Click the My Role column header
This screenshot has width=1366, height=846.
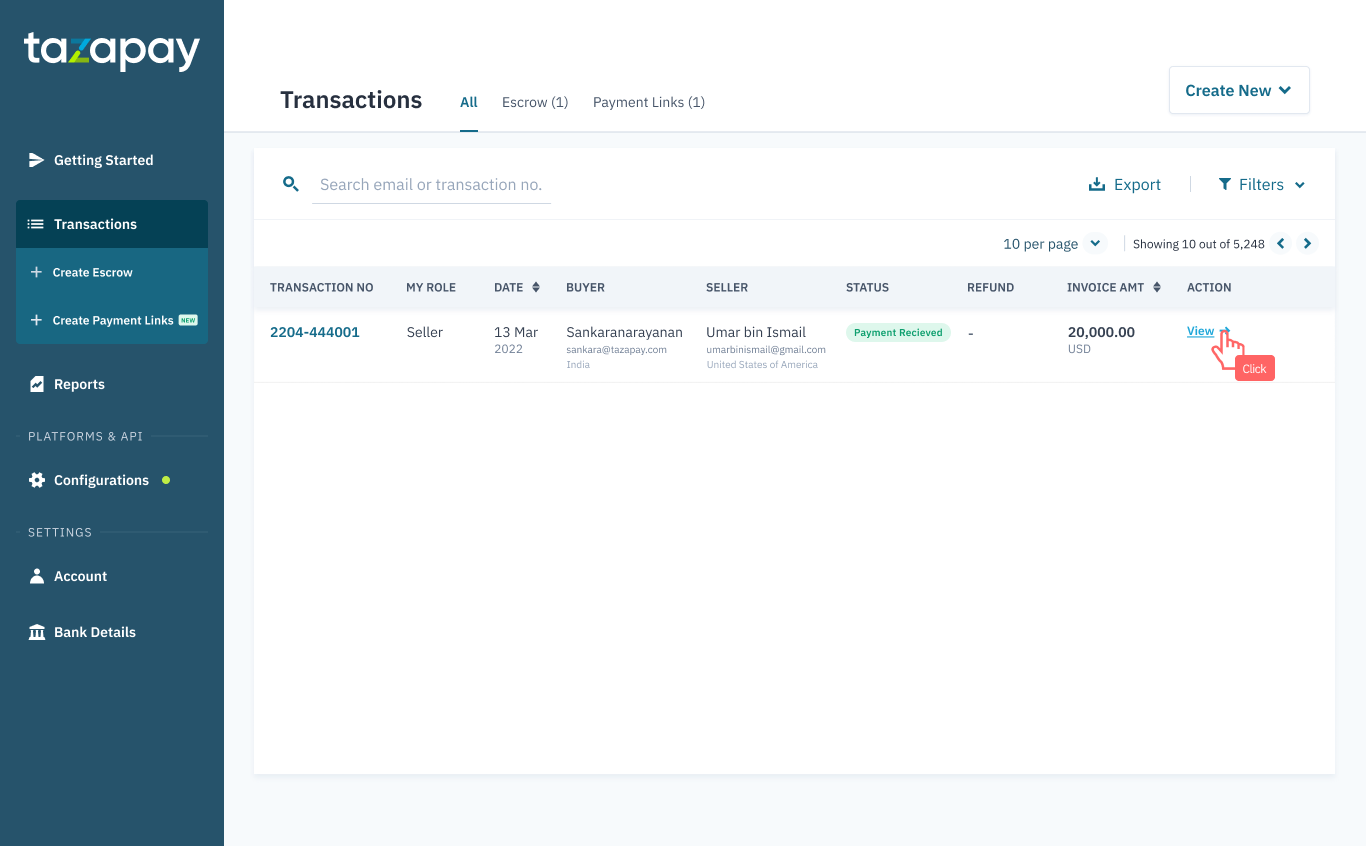(x=431, y=287)
